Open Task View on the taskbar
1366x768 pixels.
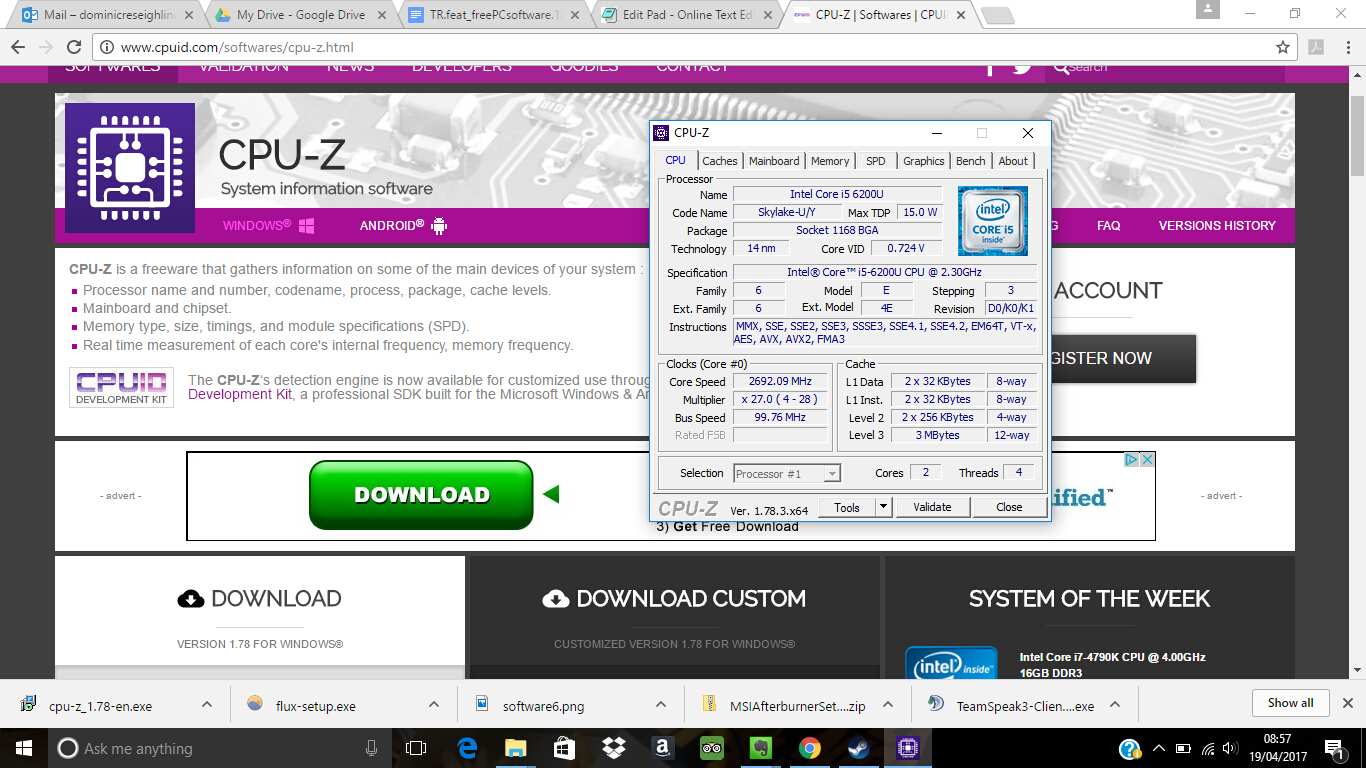417,748
